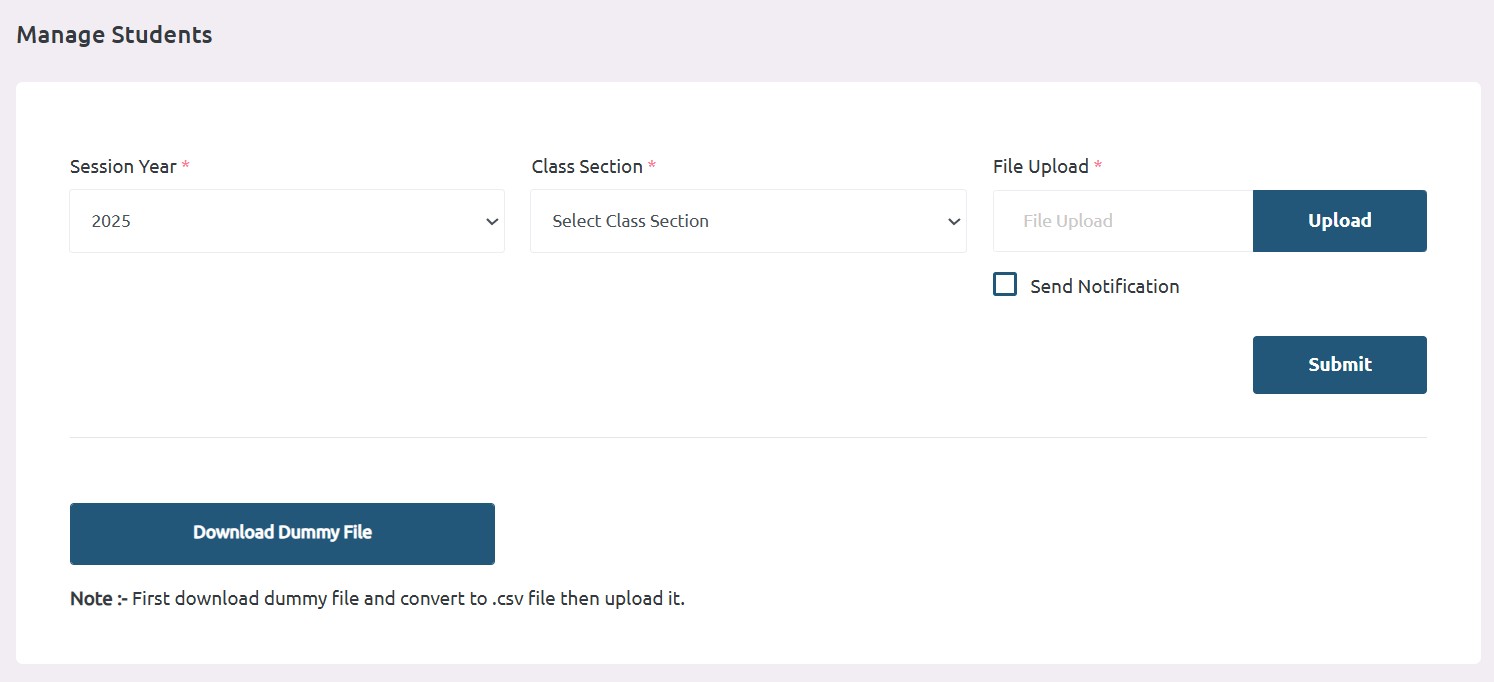Screen dimensions: 1494x682
Task: Click the red asterisk next to Session Year
Action: click(x=186, y=166)
